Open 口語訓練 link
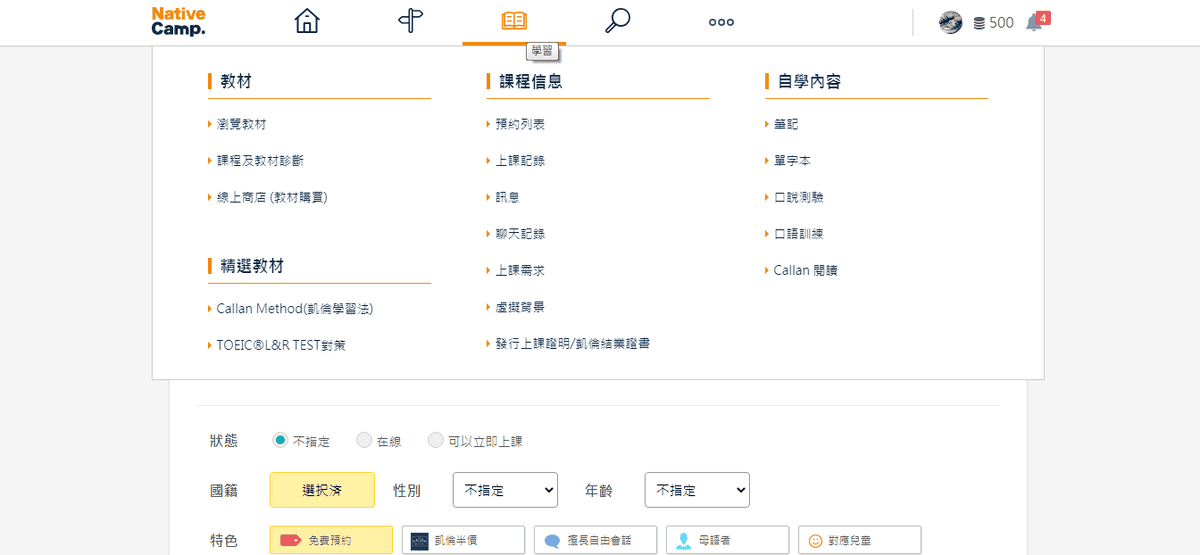Viewport: 1200px width, 555px height. coord(798,233)
